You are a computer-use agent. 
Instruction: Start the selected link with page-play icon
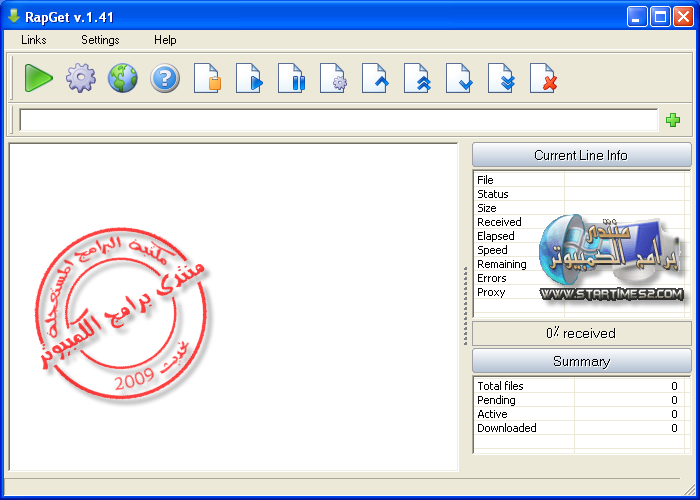coord(249,78)
